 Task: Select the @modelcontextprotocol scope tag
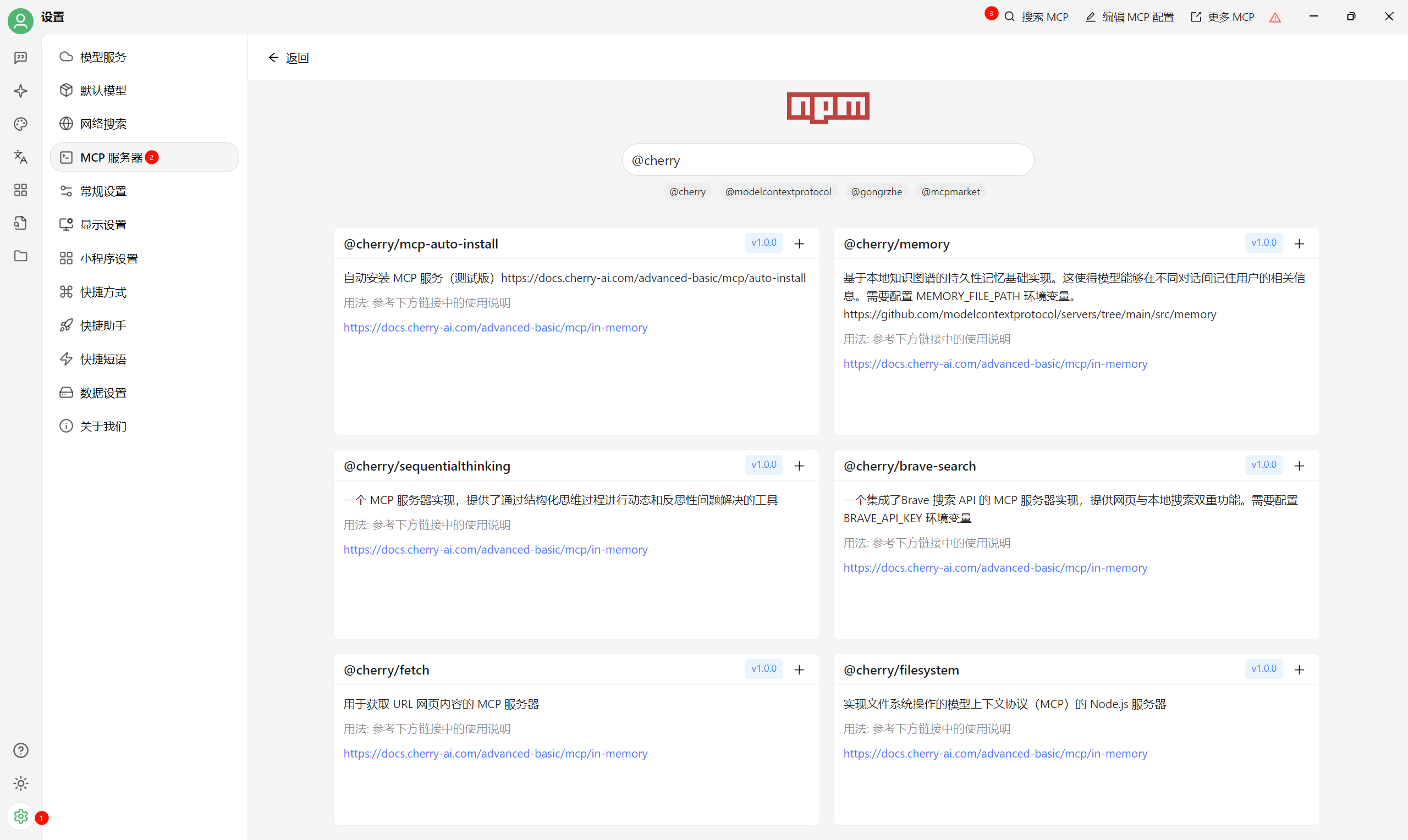tap(778, 192)
